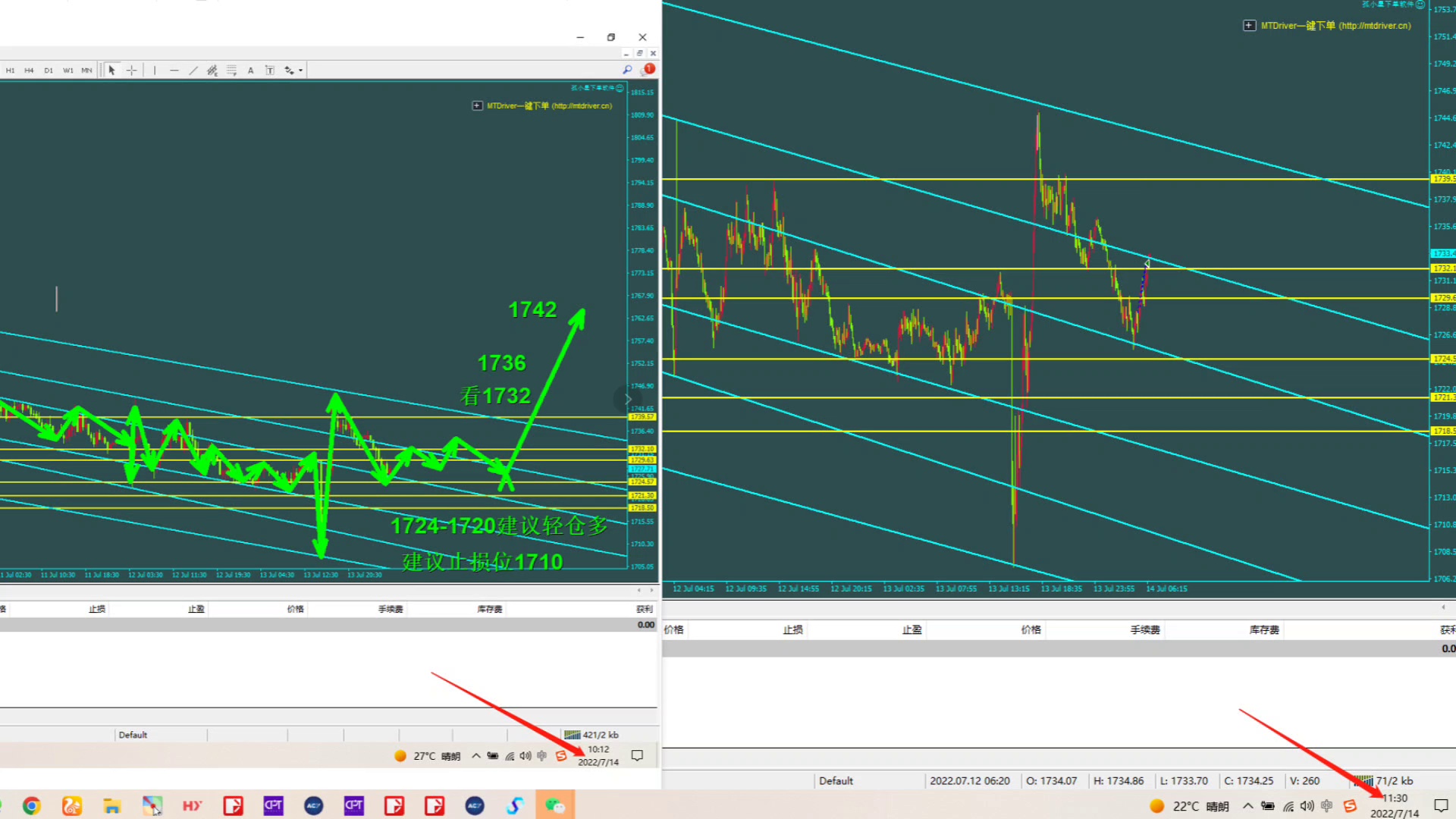
Task: Select the equidistant channel tool
Action: [212, 70]
